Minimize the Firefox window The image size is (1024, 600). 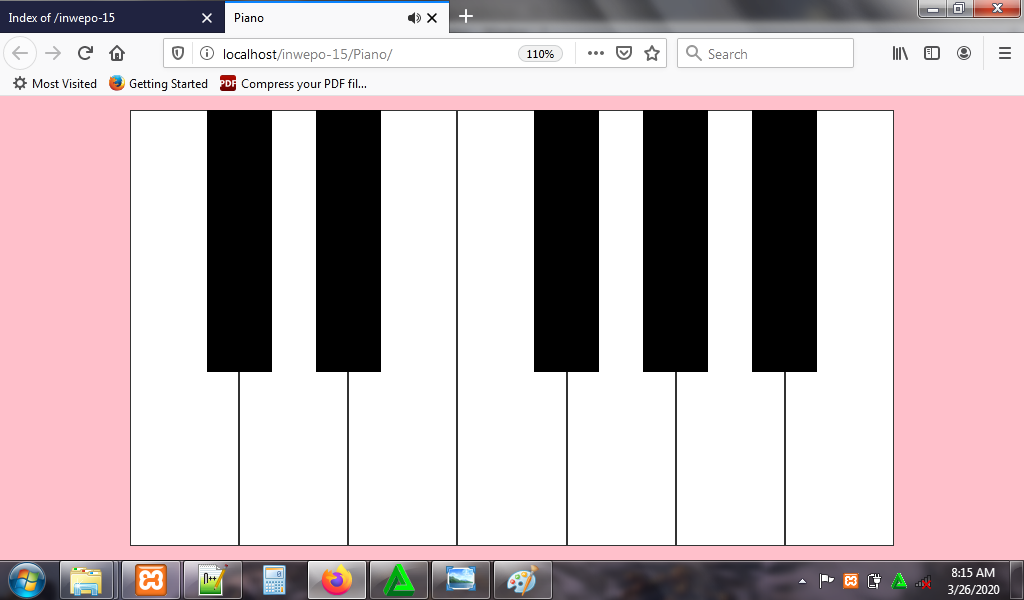933,8
